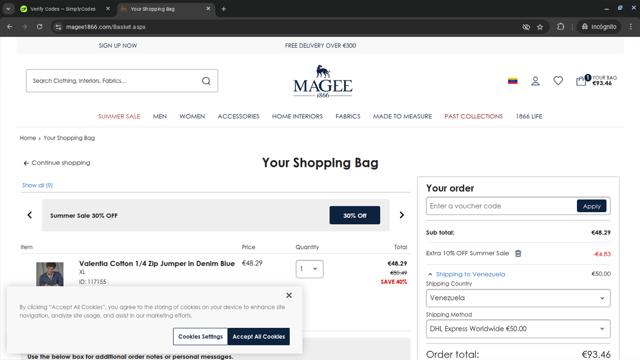
Task: Open 1866 Life menu
Action: pos(529,116)
